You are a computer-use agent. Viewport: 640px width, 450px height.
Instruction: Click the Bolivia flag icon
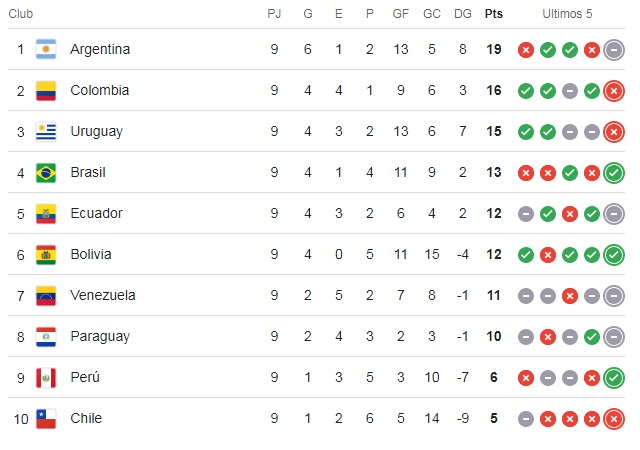pos(46,254)
